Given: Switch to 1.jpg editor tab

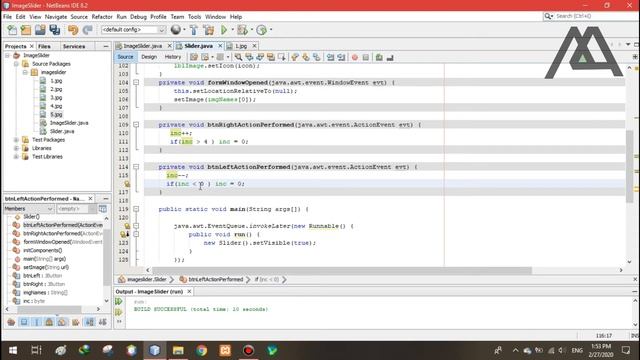Looking at the screenshot, I should coord(241,46).
